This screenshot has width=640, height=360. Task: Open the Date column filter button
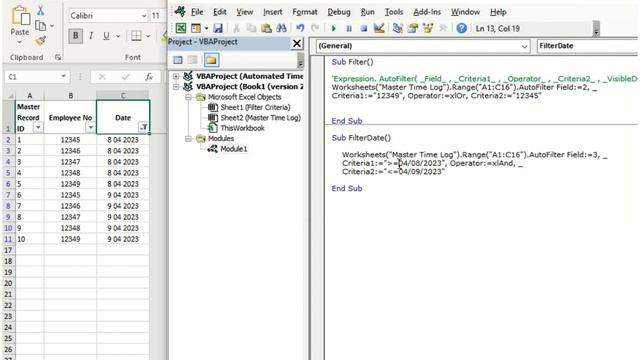[143, 127]
